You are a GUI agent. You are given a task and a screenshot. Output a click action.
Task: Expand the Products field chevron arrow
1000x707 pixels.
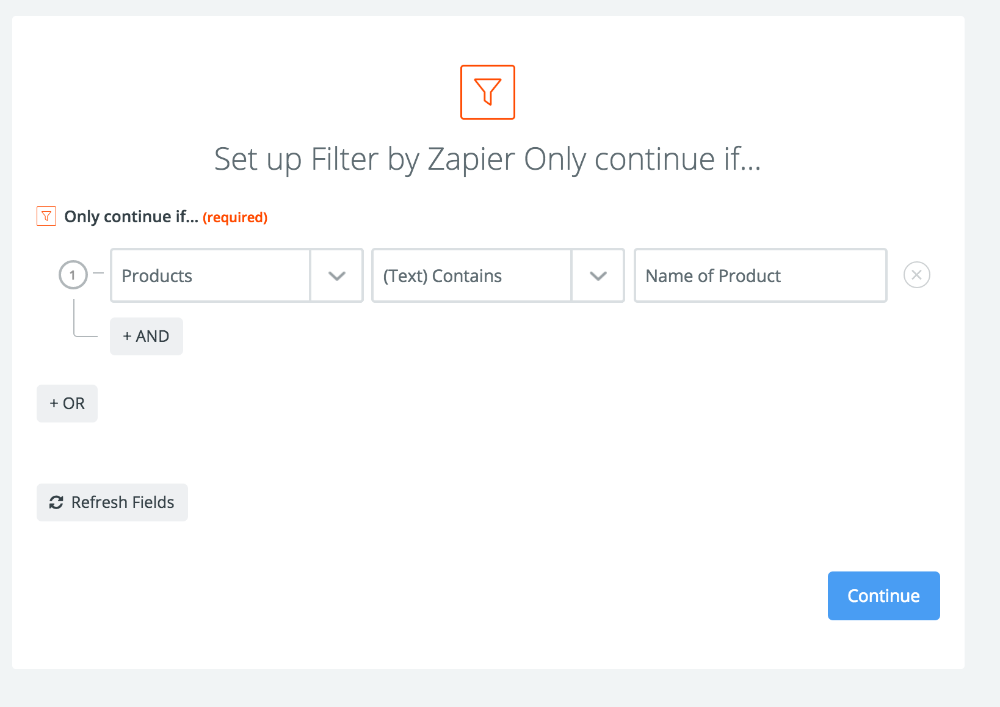pyautogui.click(x=337, y=276)
